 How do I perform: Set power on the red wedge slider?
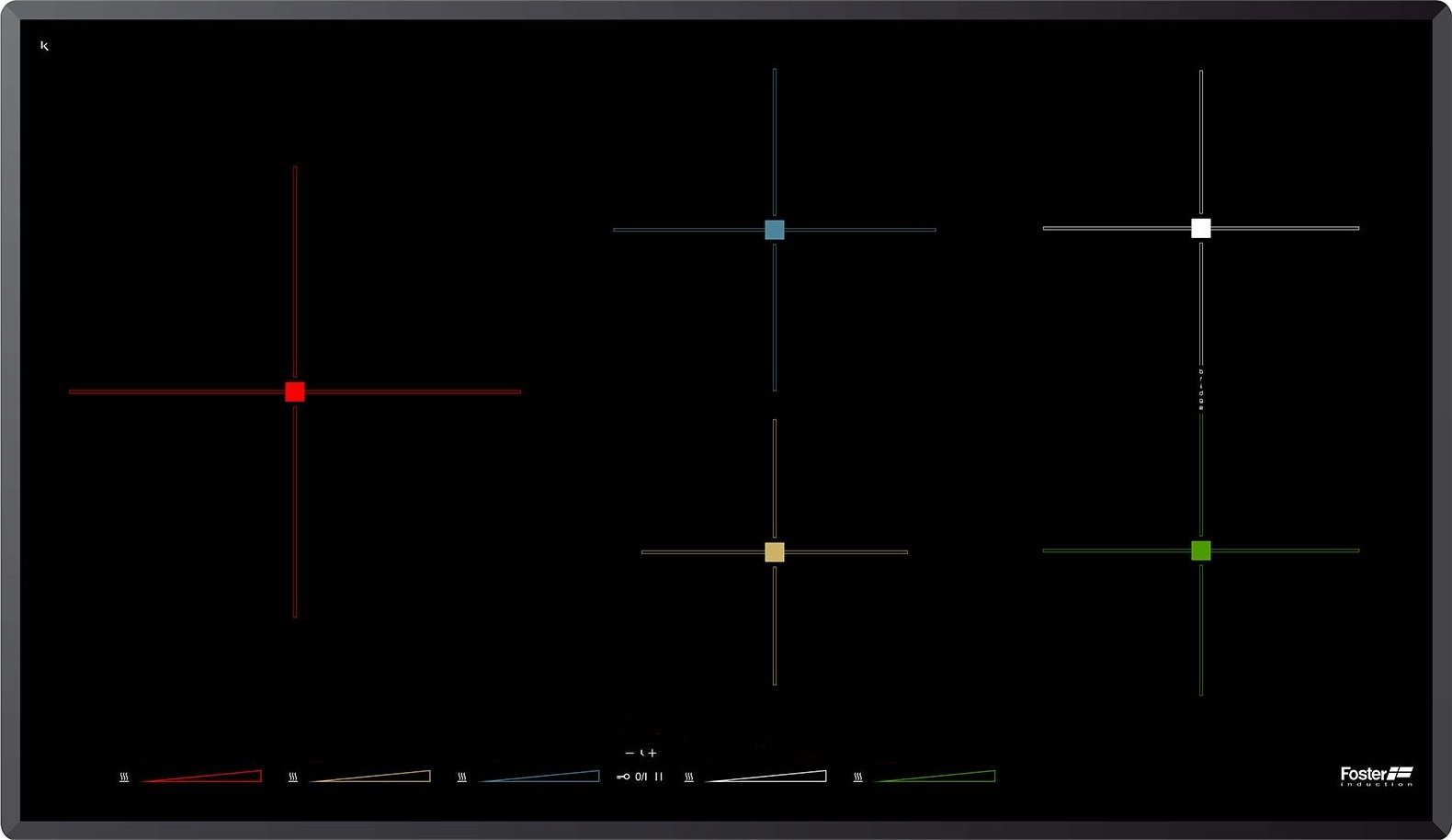pos(211,777)
